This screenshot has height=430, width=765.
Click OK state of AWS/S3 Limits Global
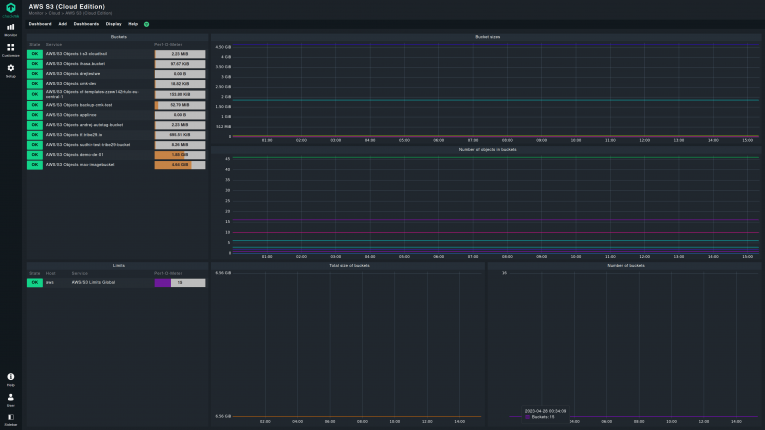[35, 283]
